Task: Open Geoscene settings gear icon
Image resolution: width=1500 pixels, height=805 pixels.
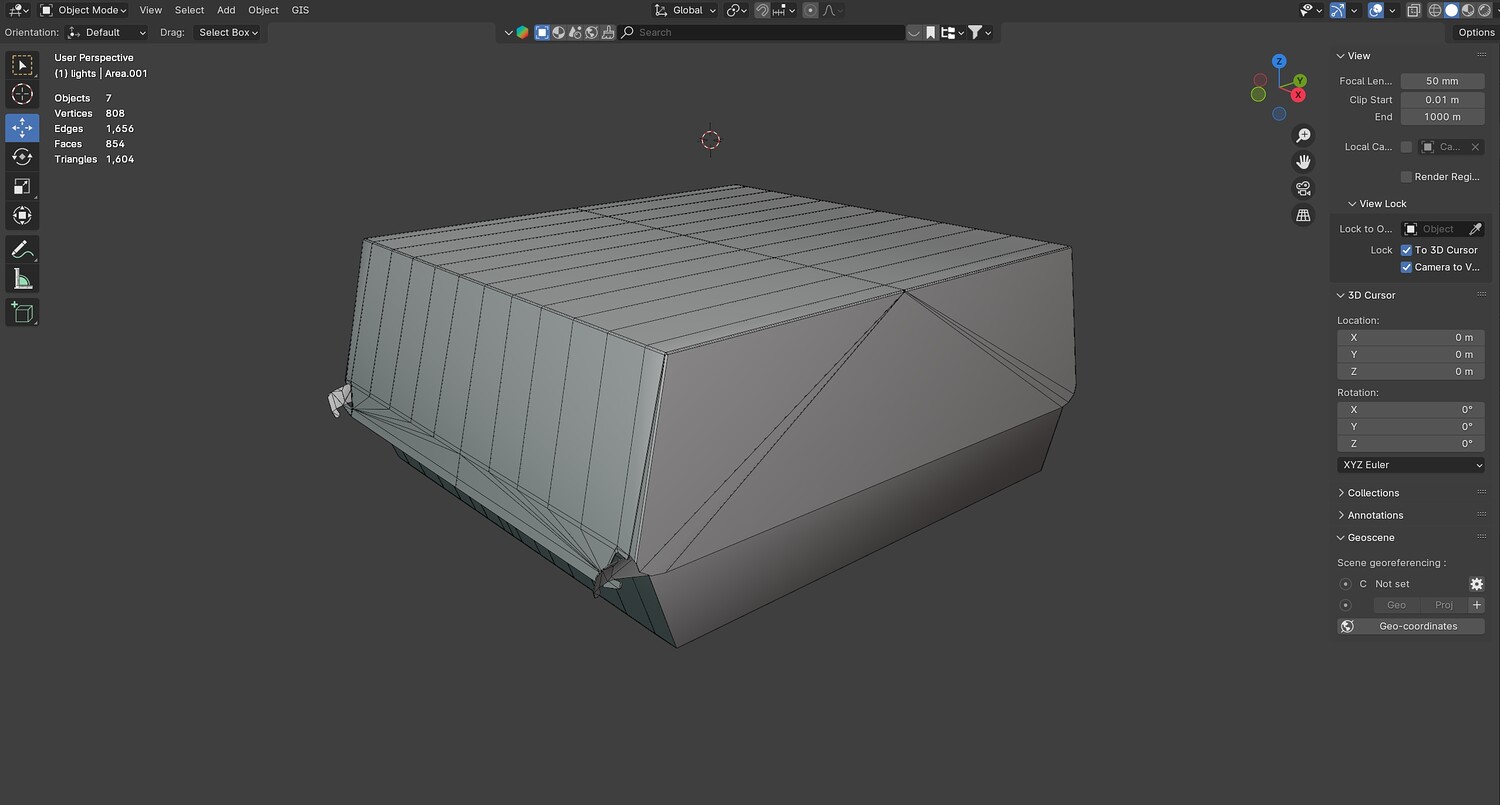Action: 1476,584
